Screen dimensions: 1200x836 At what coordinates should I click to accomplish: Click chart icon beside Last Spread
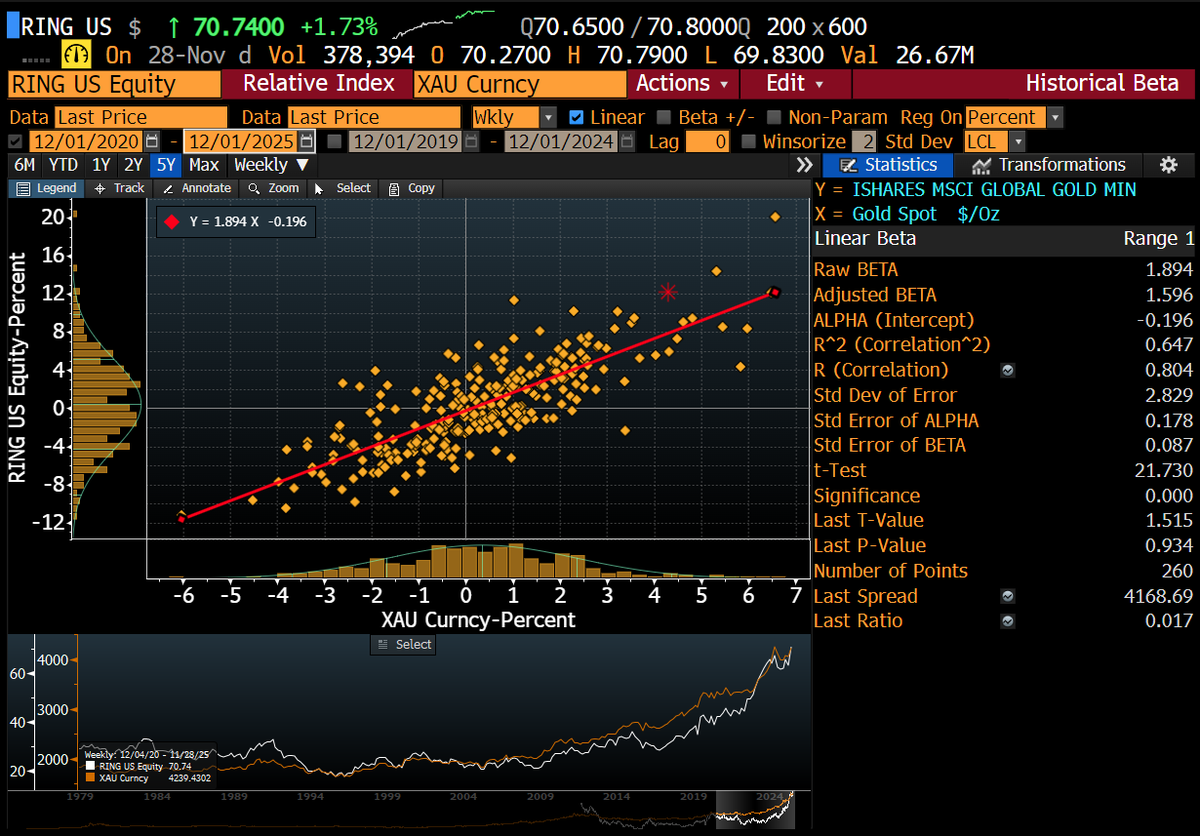click(1008, 596)
